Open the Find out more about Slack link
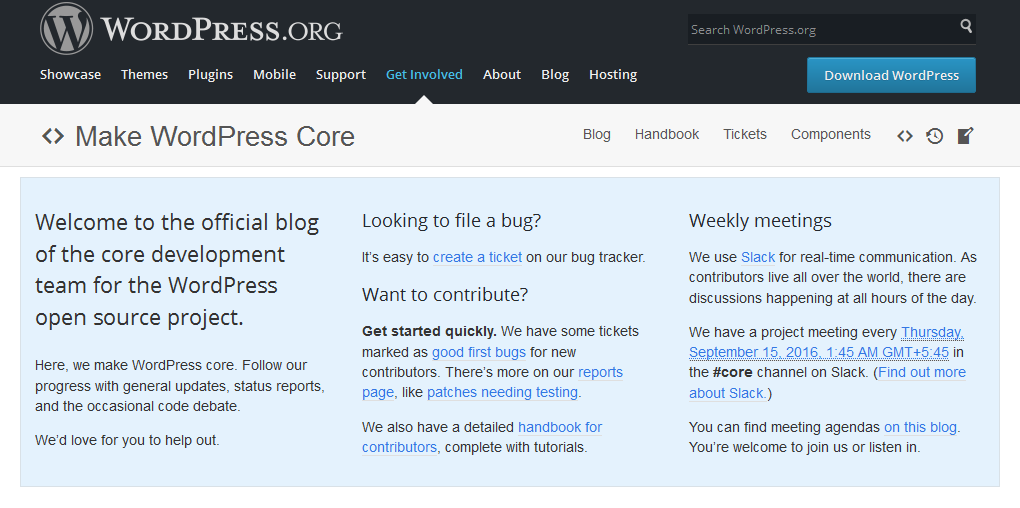 click(827, 382)
